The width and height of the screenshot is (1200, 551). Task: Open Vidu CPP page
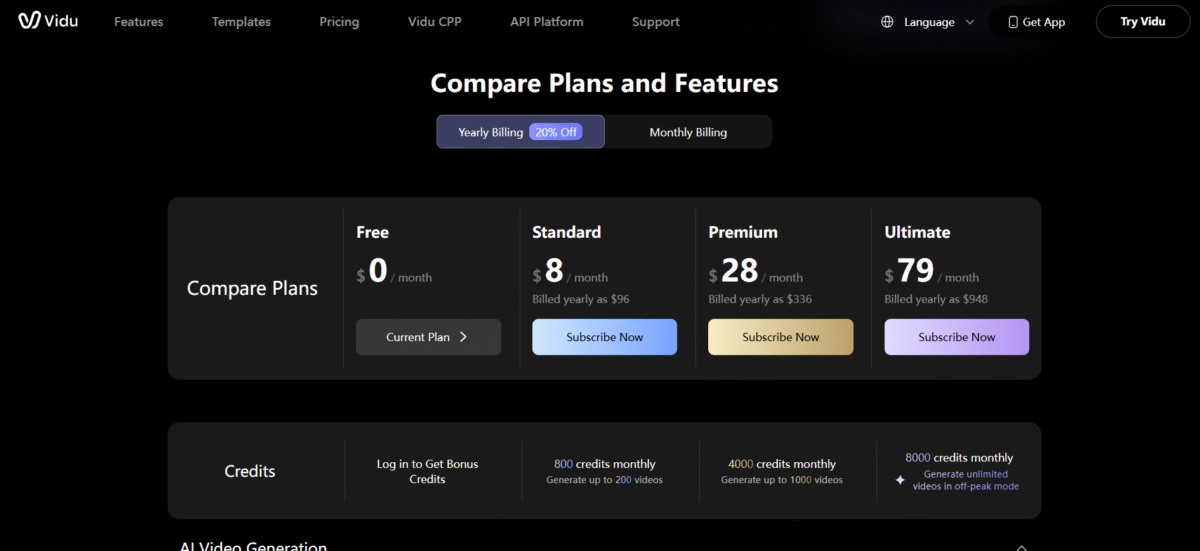435,22
